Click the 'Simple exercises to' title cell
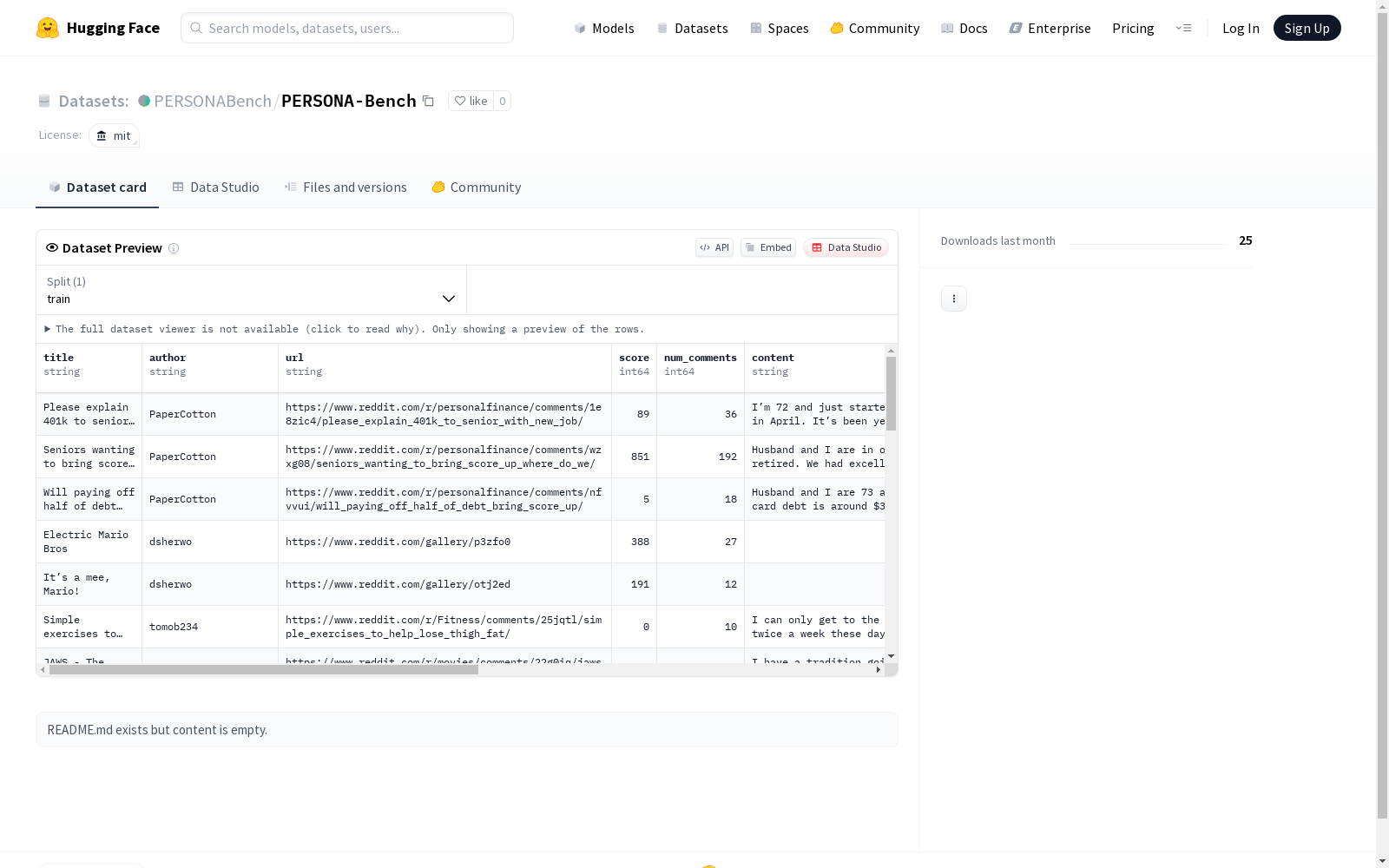 tap(89, 627)
